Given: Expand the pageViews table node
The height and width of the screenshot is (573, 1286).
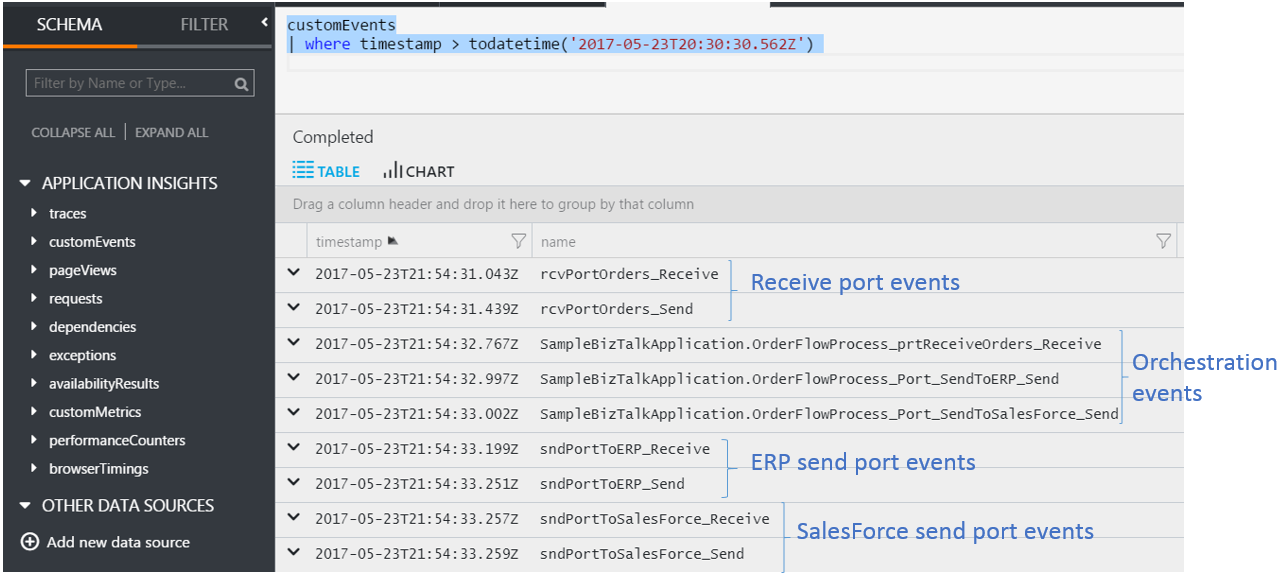Looking at the screenshot, I should (35, 270).
